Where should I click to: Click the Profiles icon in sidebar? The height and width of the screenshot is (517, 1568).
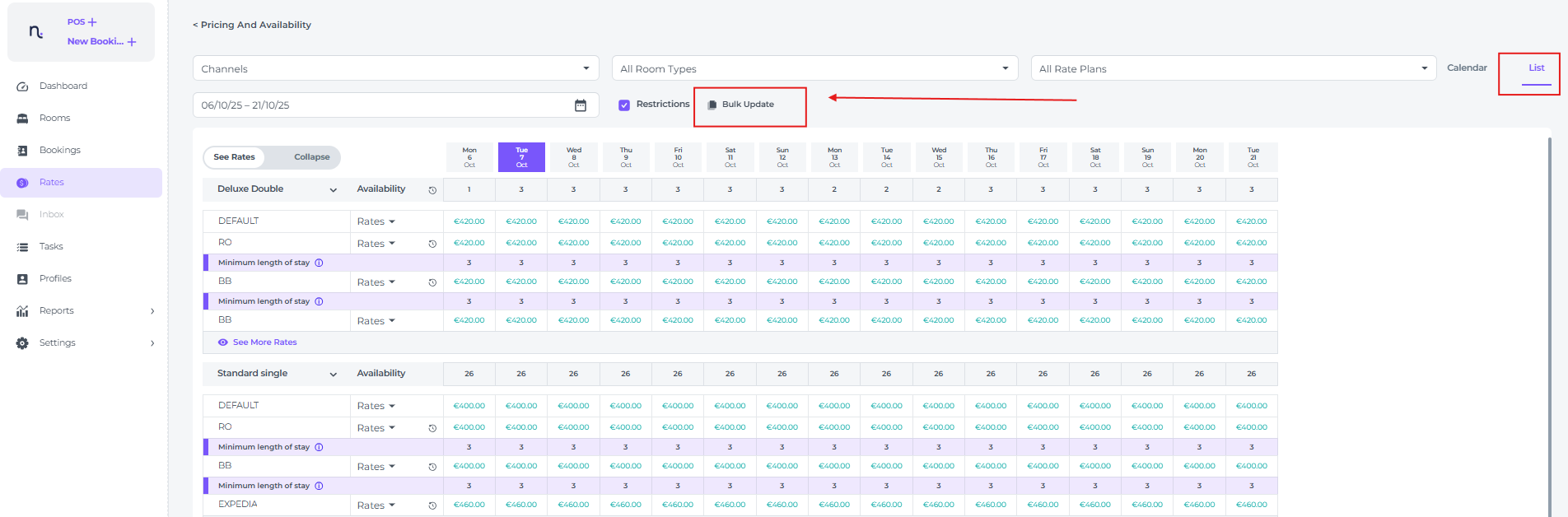(x=22, y=279)
